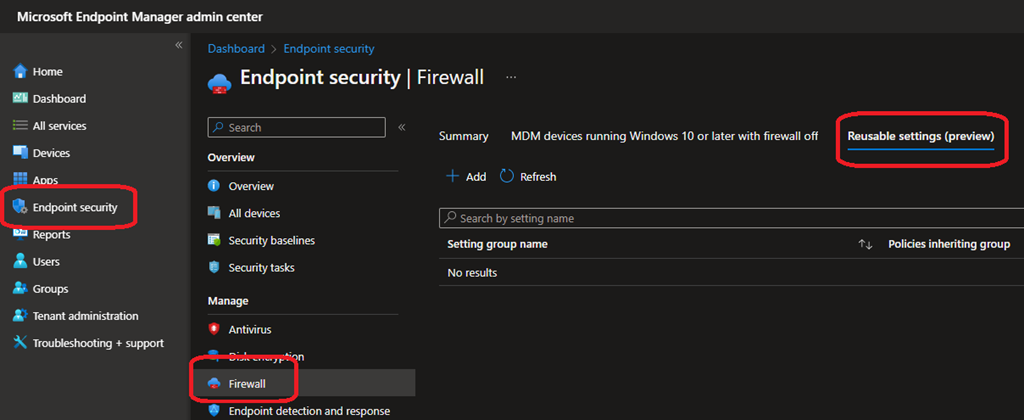Select the Devices icon in sidebar
The width and height of the screenshot is (1024, 420).
coord(20,153)
